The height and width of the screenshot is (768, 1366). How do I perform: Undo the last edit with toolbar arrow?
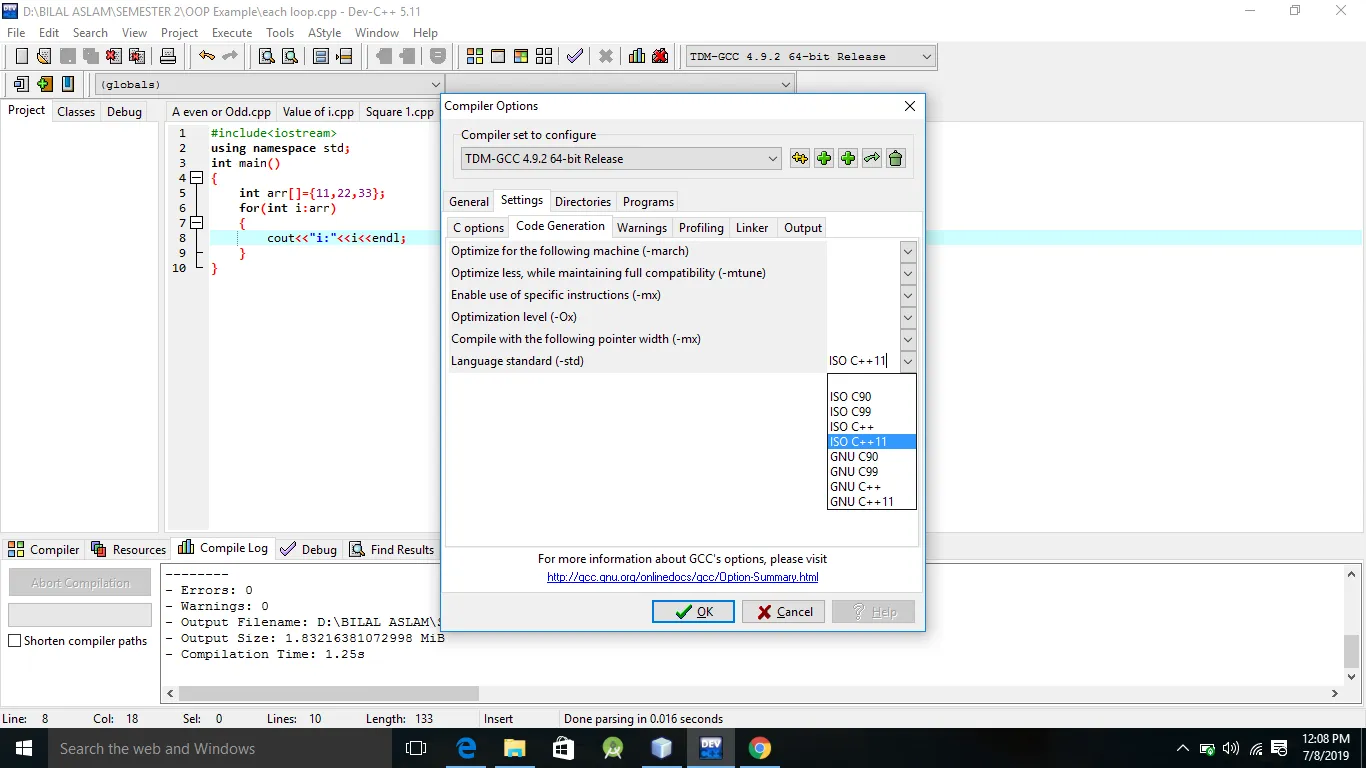click(x=207, y=57)
